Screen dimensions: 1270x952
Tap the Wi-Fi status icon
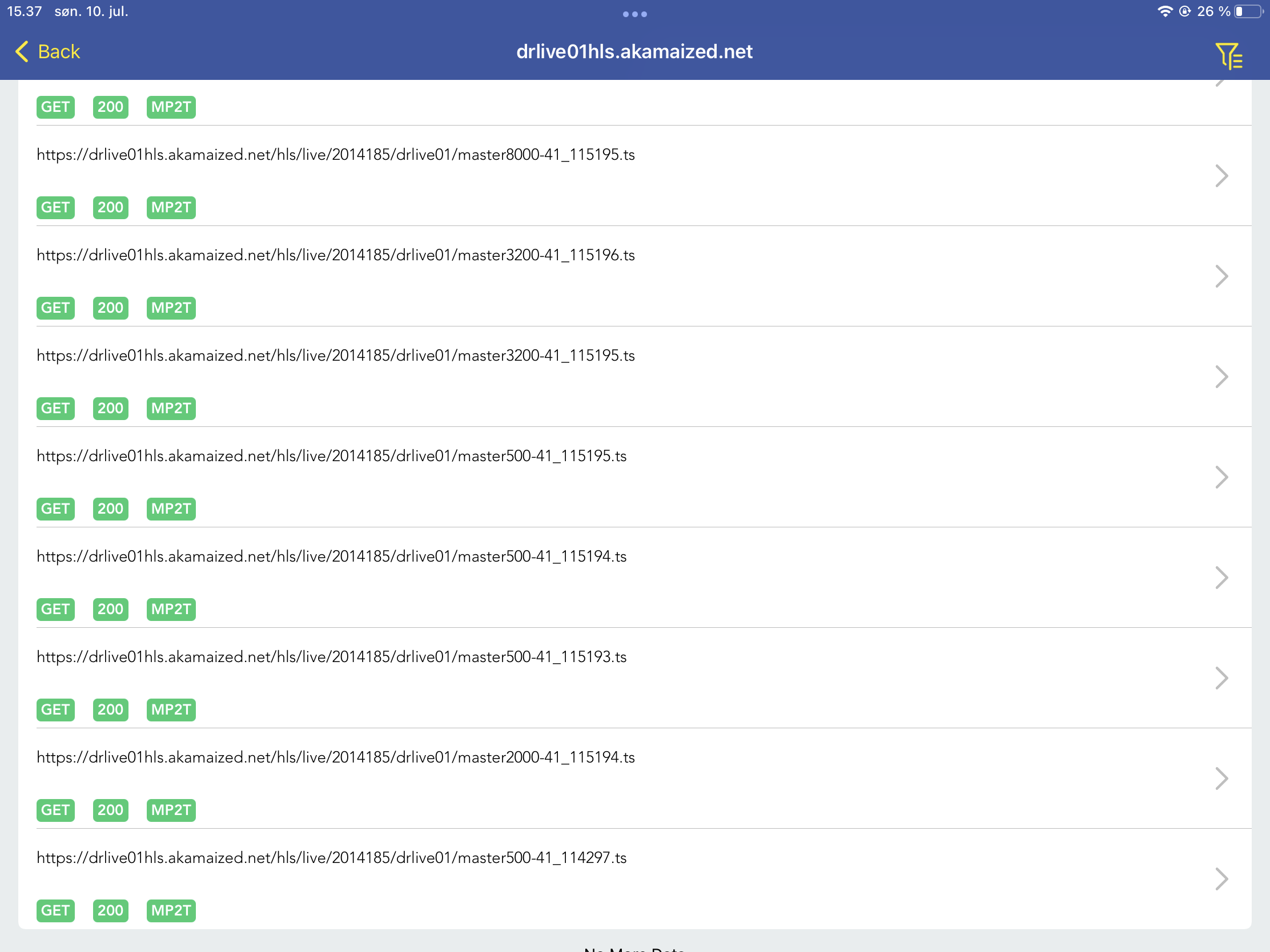[1164, 11]
